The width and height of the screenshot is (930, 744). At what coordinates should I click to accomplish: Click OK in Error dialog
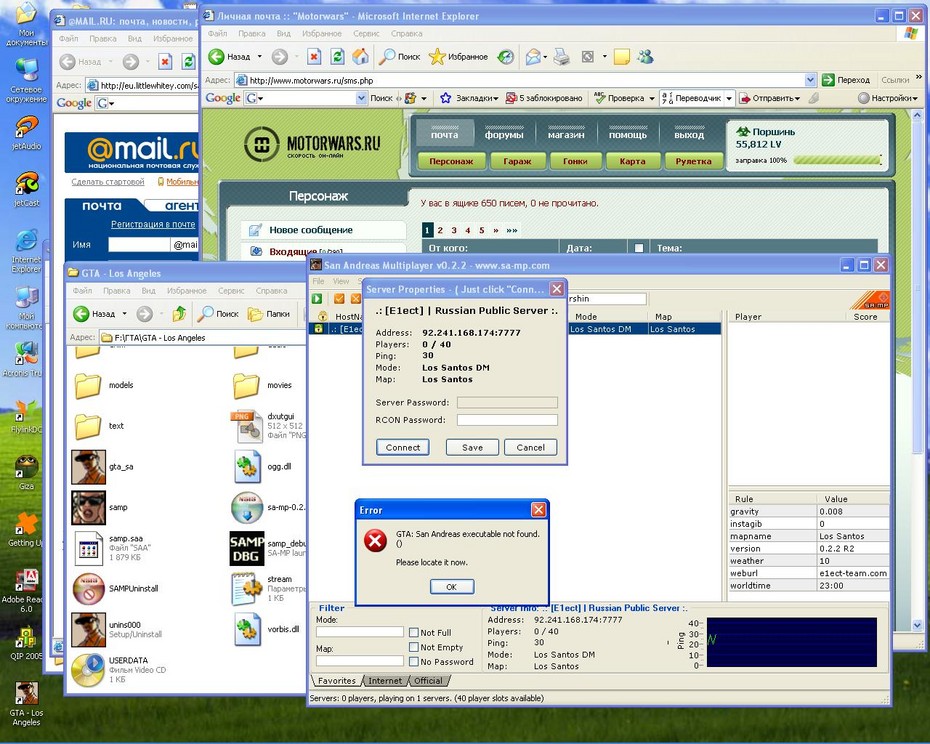(451, 587)
